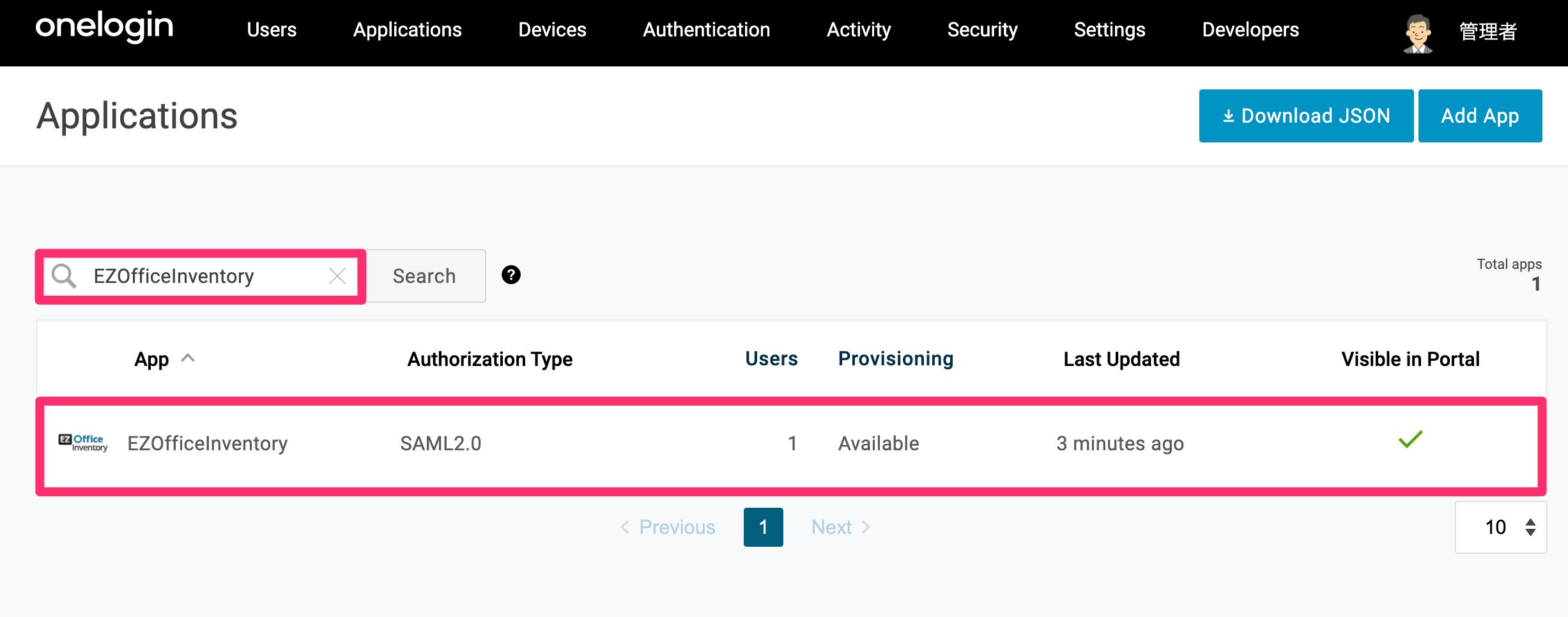Open the Developers menu
1568x617 pixels.
pyautogui.click(x=1250, y=30)
